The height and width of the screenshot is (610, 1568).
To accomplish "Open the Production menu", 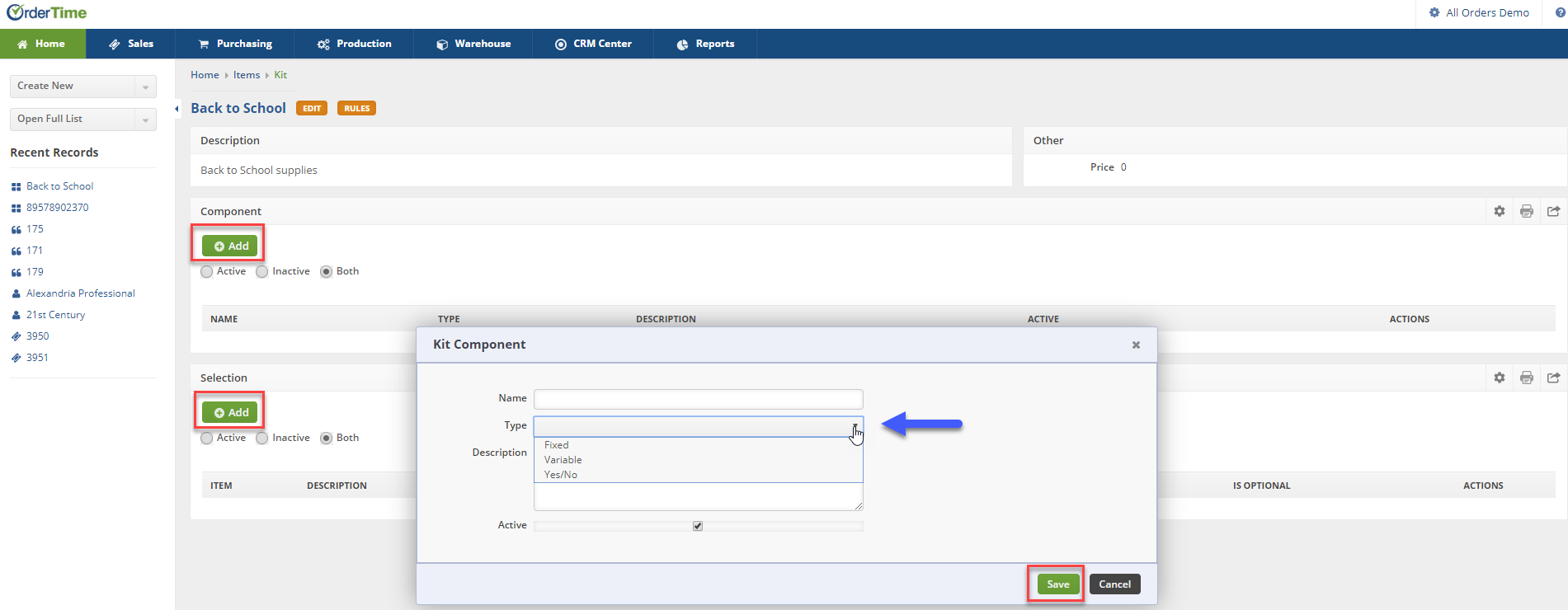I will pyautogui.click(x=355, y=44).
